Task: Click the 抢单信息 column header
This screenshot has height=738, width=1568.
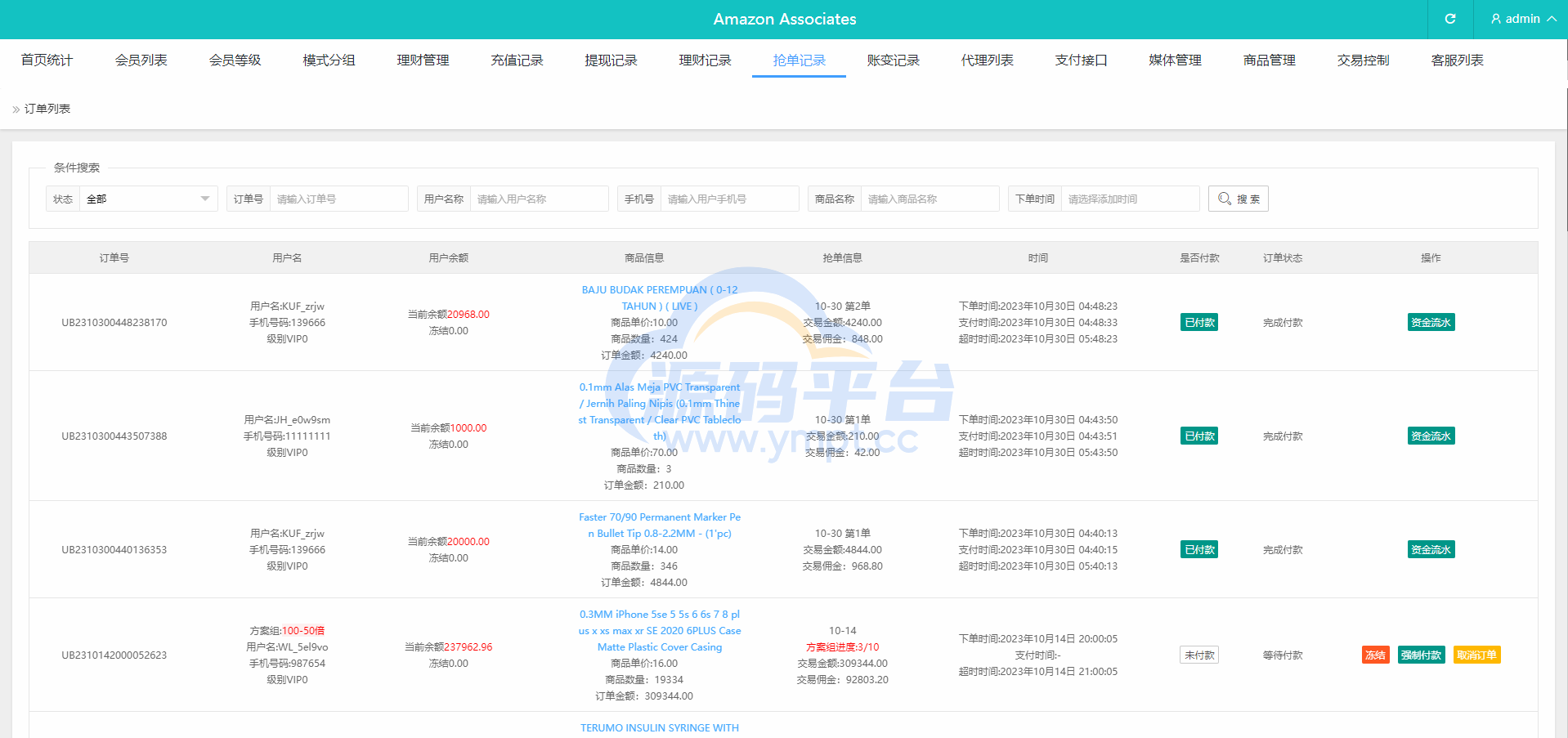Action: tap(842, 257)
